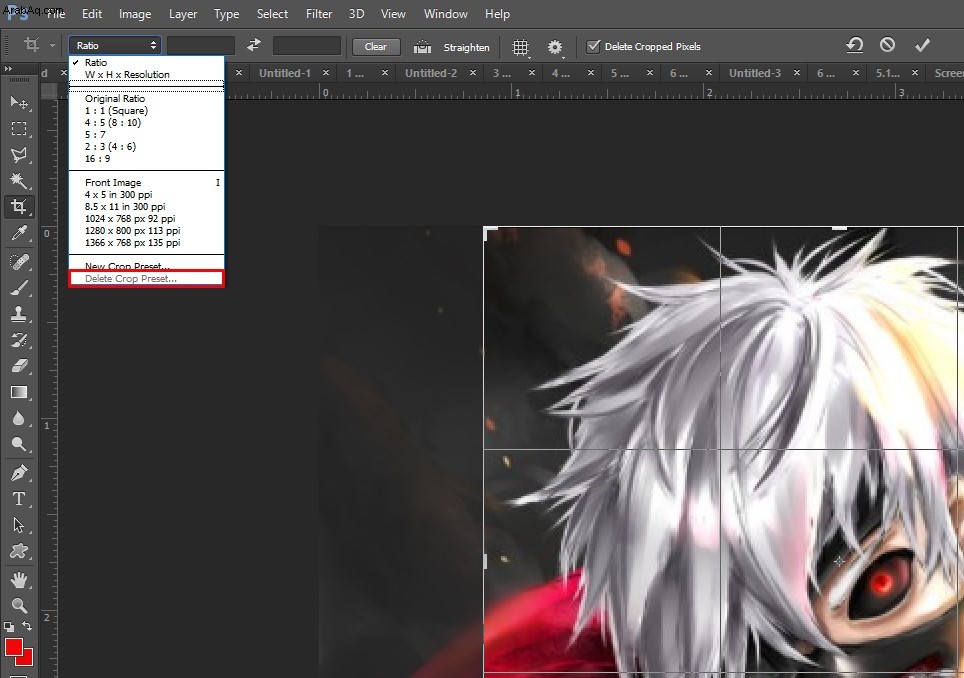Click the crop width input field
The image size is (964, 678).
201,45
